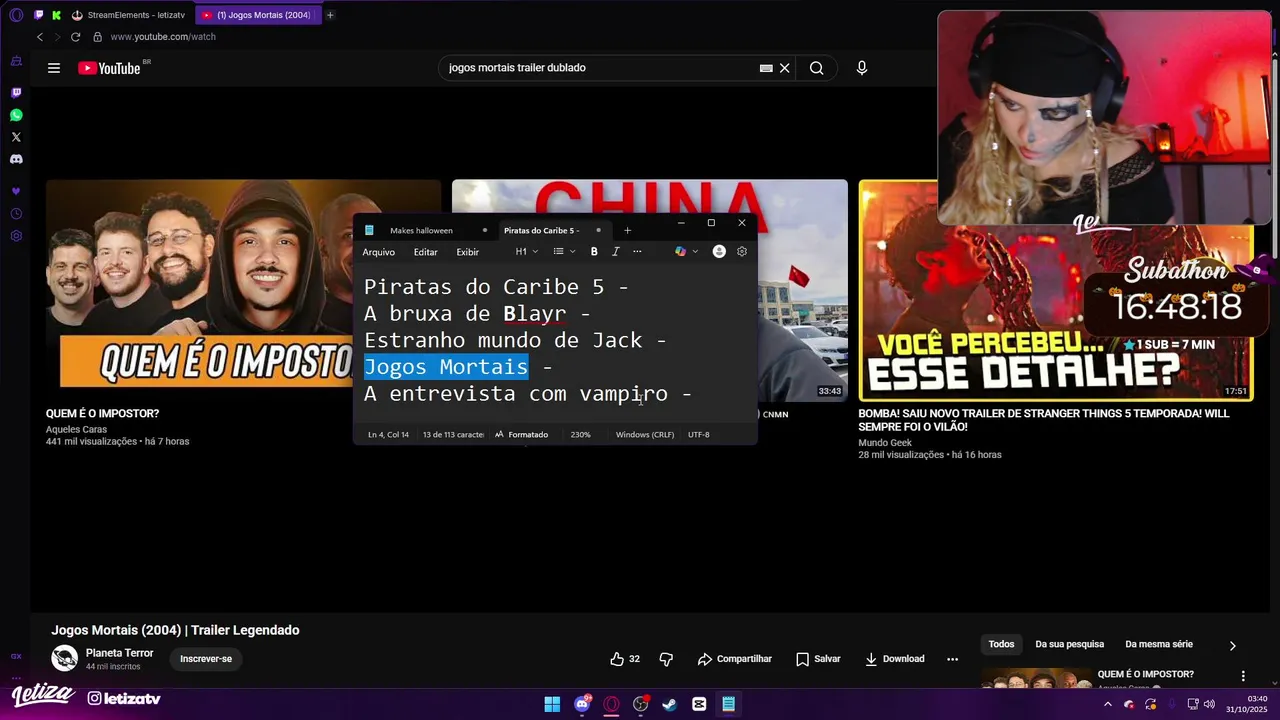Open Windows (CRLF) line ending option
Screen dimensions: 1280x720
click(x=645, y=435)
